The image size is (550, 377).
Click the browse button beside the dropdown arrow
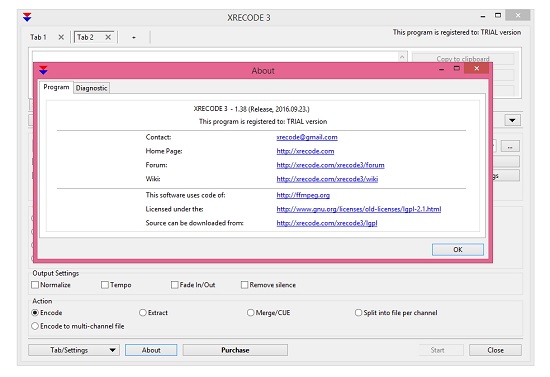510,147
